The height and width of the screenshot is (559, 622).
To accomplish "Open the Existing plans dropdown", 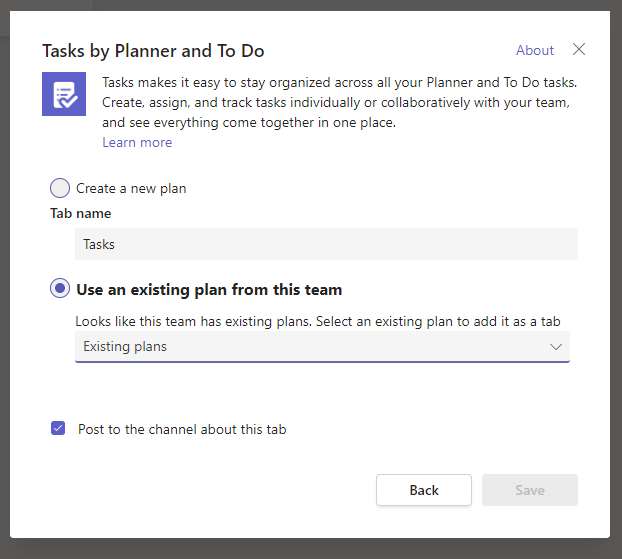I will (322, 347).
